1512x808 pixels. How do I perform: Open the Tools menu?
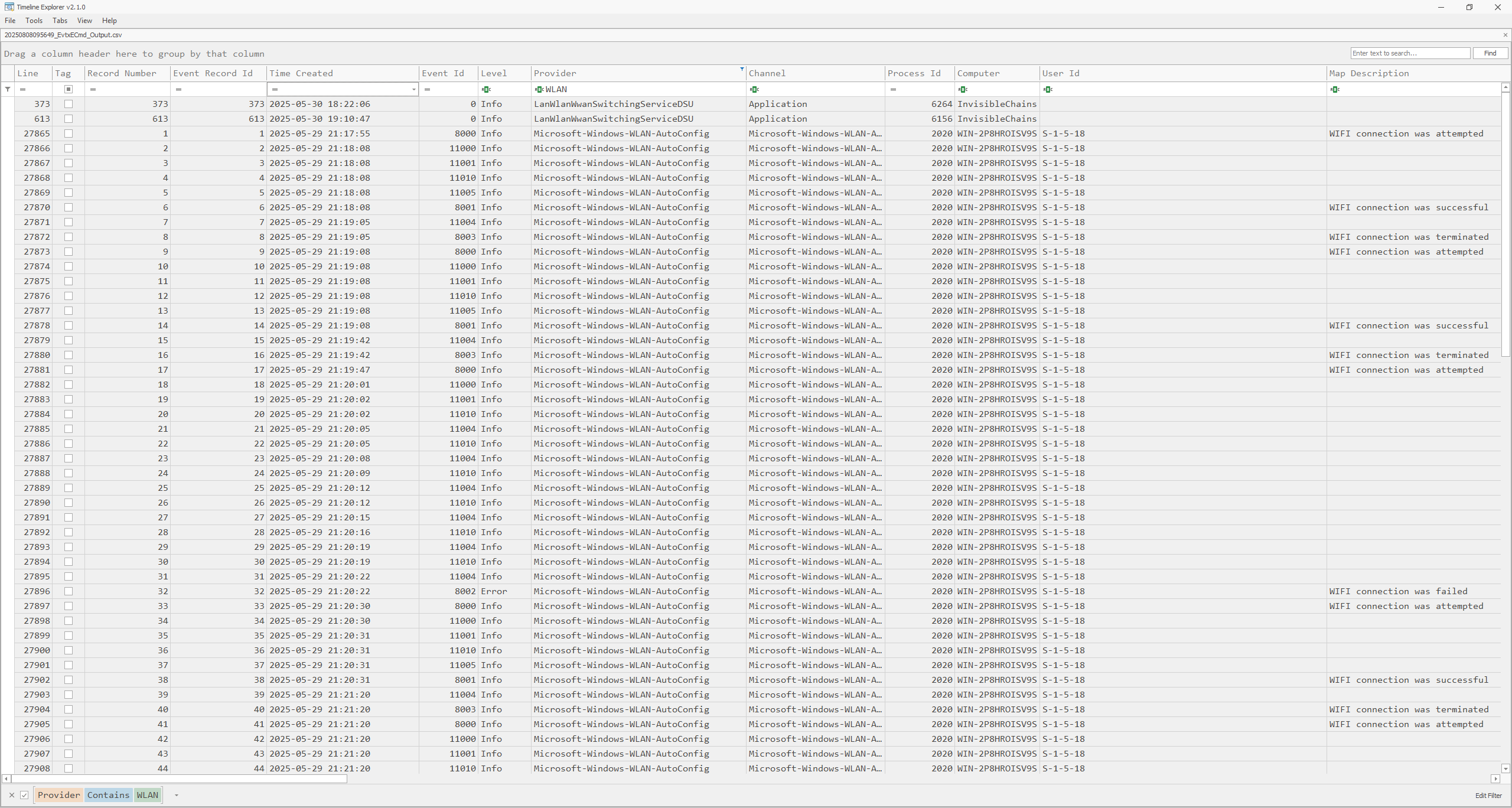(x=34, y=21)
